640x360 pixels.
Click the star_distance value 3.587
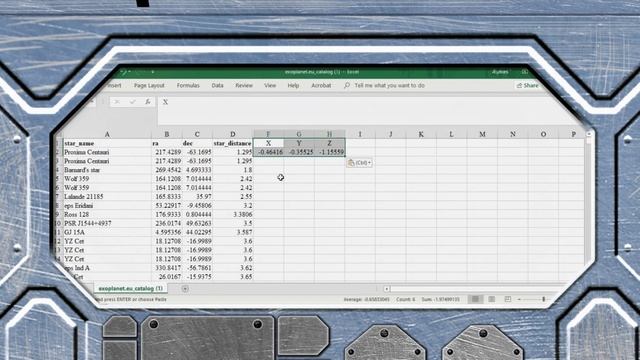pyautogui.click(x=233, y=232)
